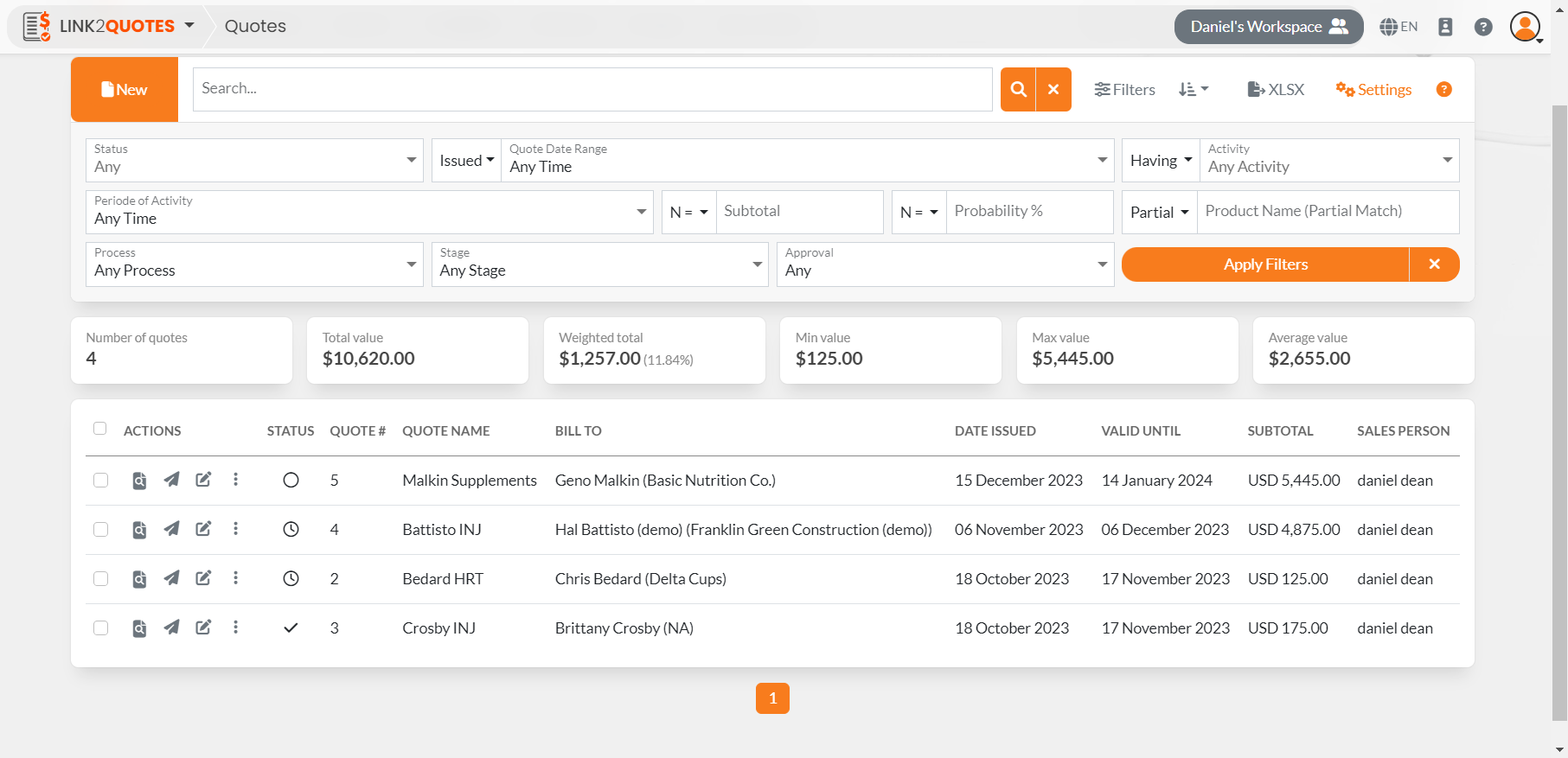Screen dimensions: 1568x758
Task: Preview quote Battisto INJ
Action: click(x=139, y=530)
